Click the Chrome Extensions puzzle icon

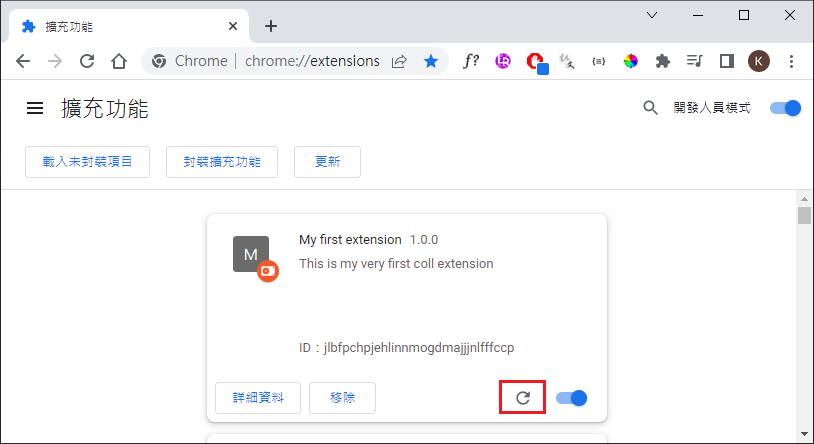coord(662,61)
